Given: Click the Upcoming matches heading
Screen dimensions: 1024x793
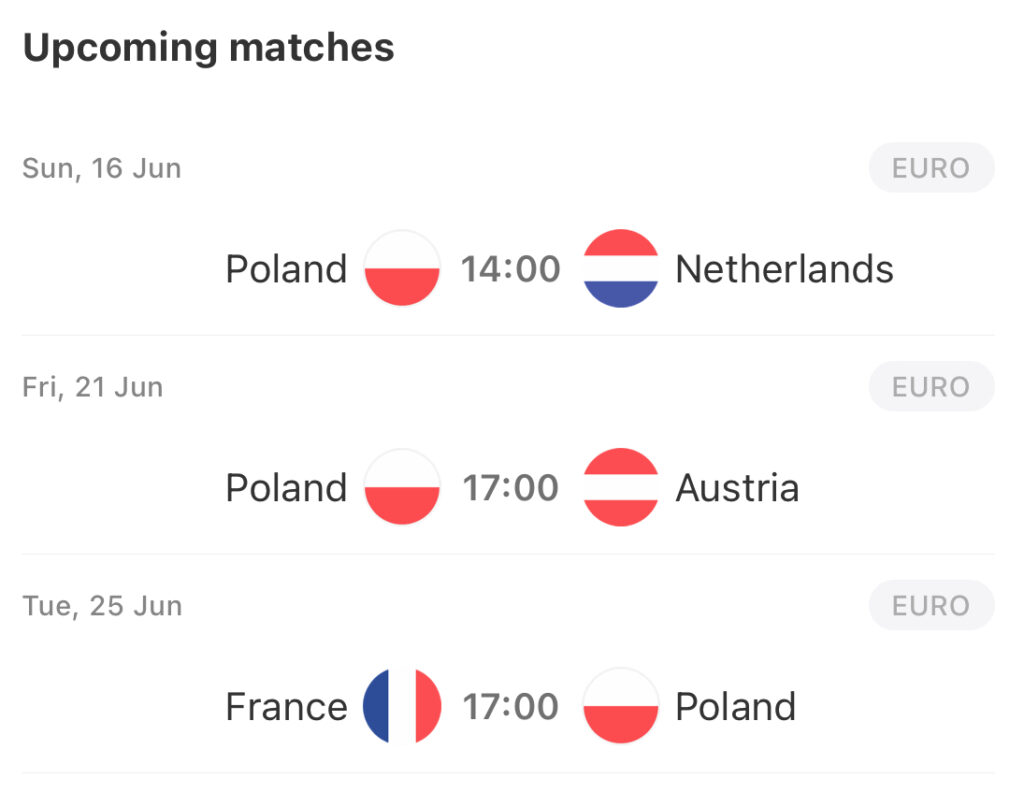Looking at the screenshot, I should click(x=208, y=48).
